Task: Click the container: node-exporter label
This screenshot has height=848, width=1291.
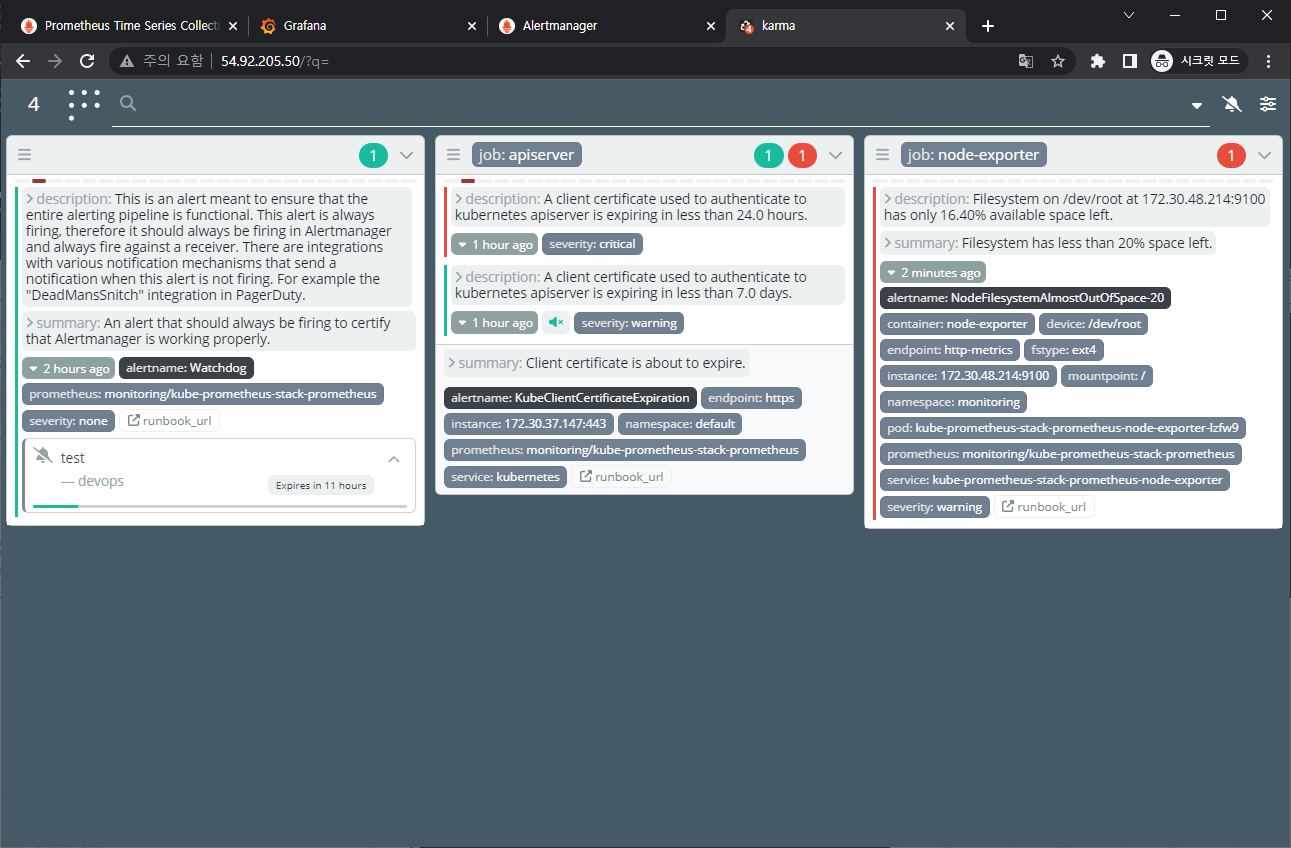Action: [x=958, y=324]
